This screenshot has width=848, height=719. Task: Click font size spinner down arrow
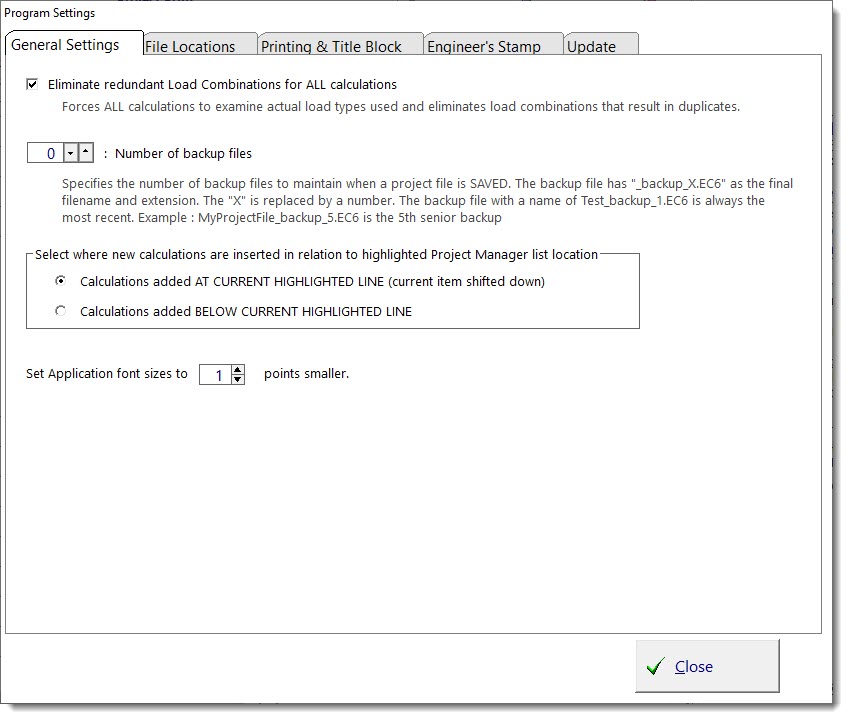pos(237,380)
